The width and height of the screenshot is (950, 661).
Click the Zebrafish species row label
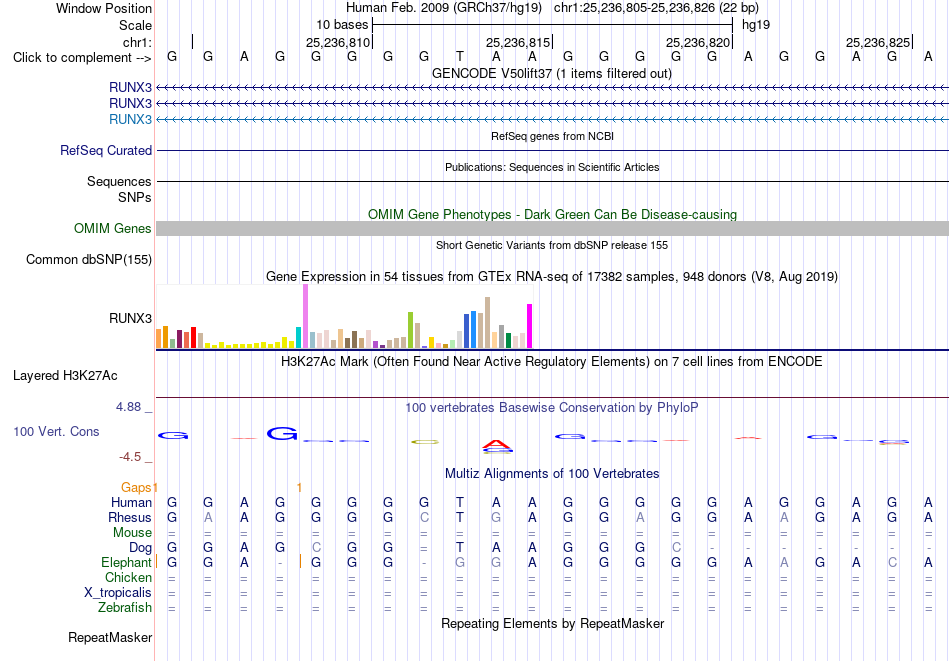[125, 608]
